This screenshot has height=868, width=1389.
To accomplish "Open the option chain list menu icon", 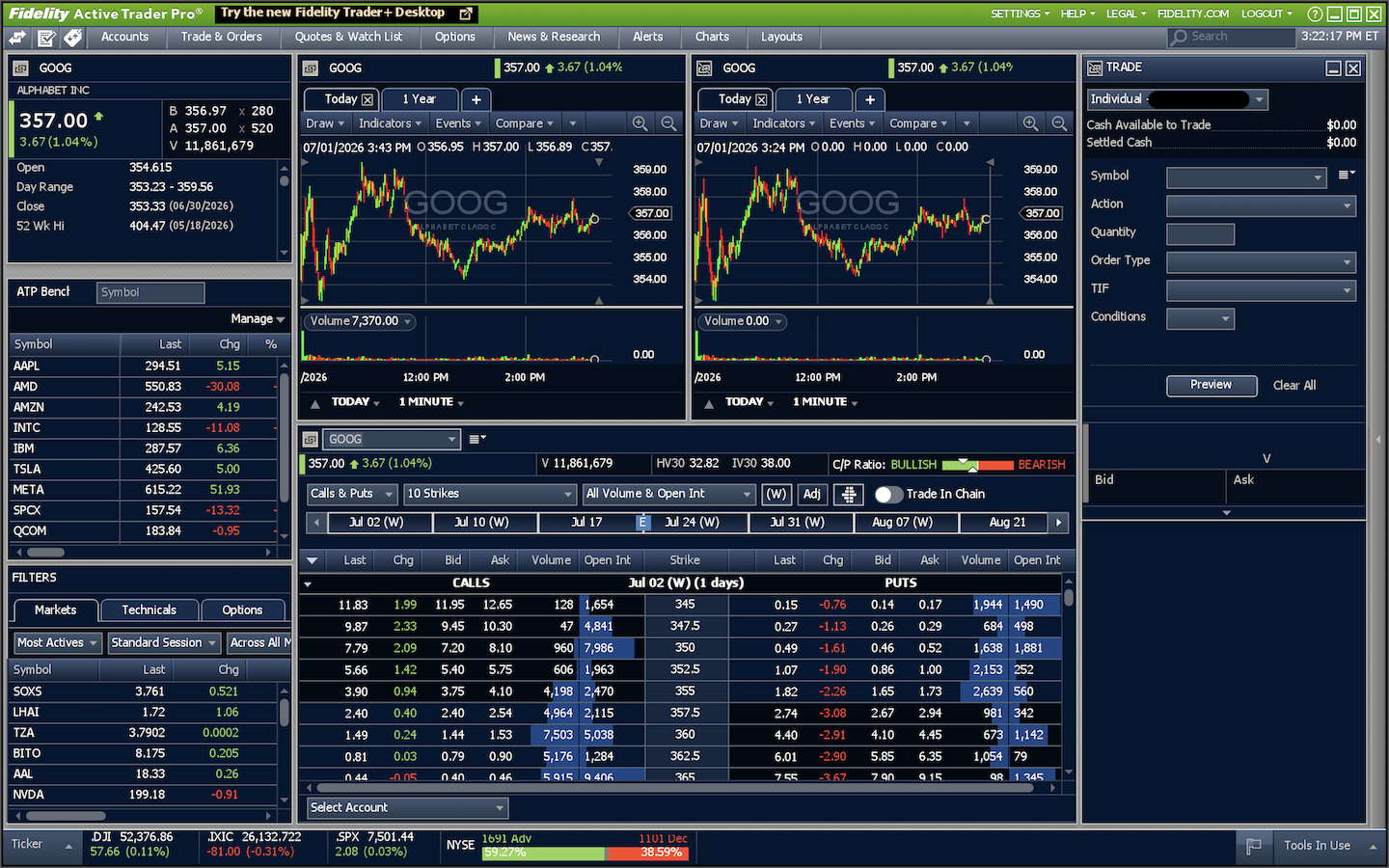I will 477,439.
